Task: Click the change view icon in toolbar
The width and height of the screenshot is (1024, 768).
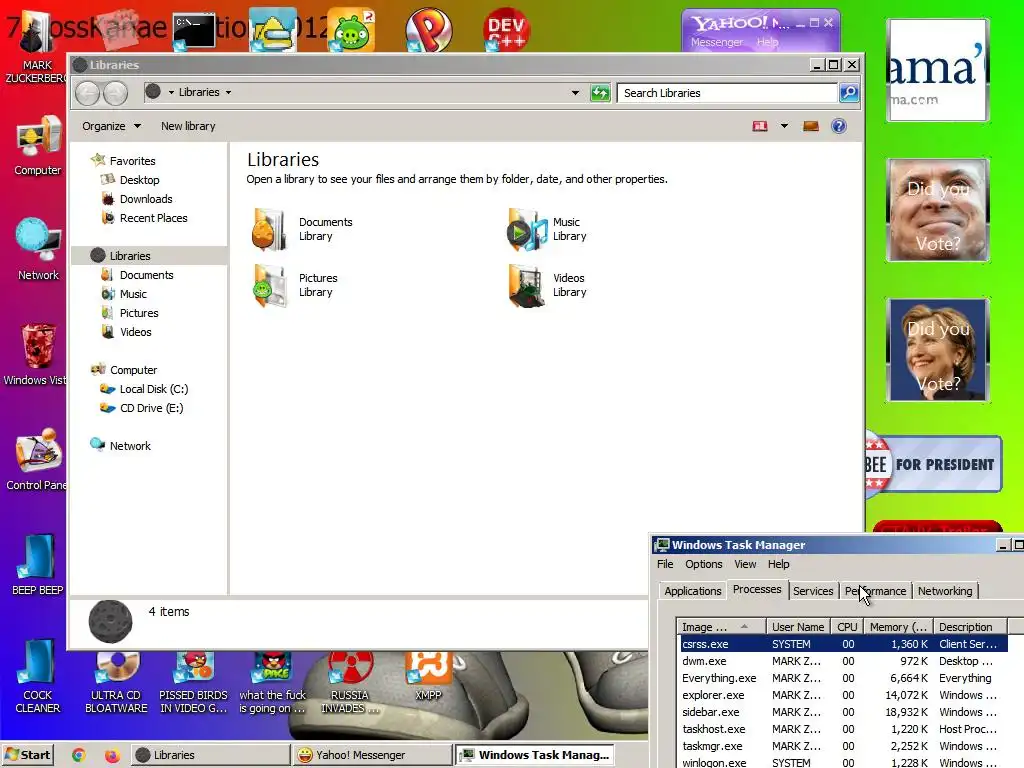Action: point(760,126)
